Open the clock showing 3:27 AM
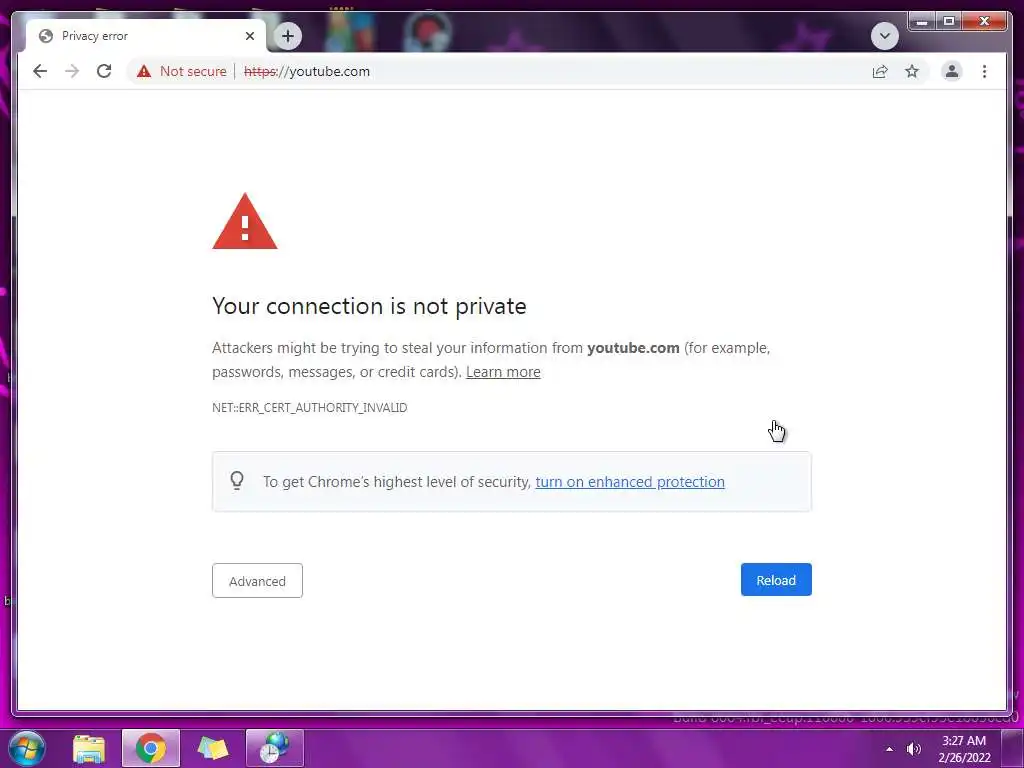Screen dimensions: 1024x768 click(964, 749)
